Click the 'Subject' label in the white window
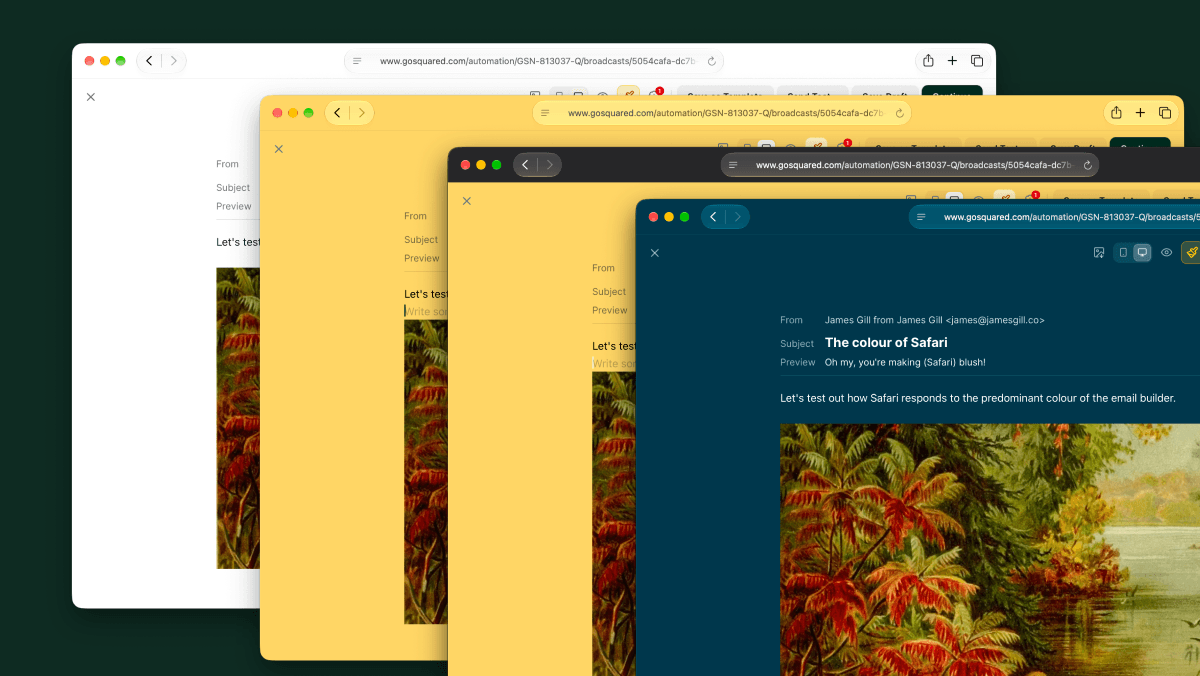The image size is (1200, 676). coord(233,188)
